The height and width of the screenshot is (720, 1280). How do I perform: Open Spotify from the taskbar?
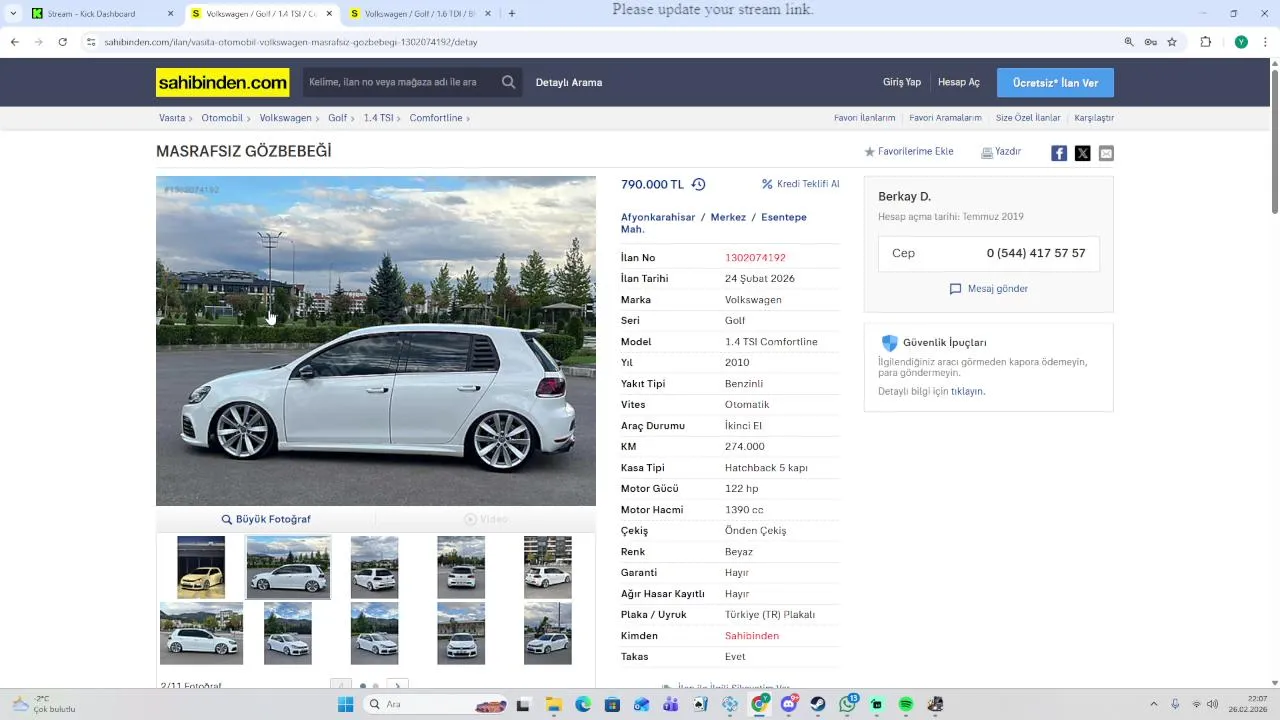906,704
